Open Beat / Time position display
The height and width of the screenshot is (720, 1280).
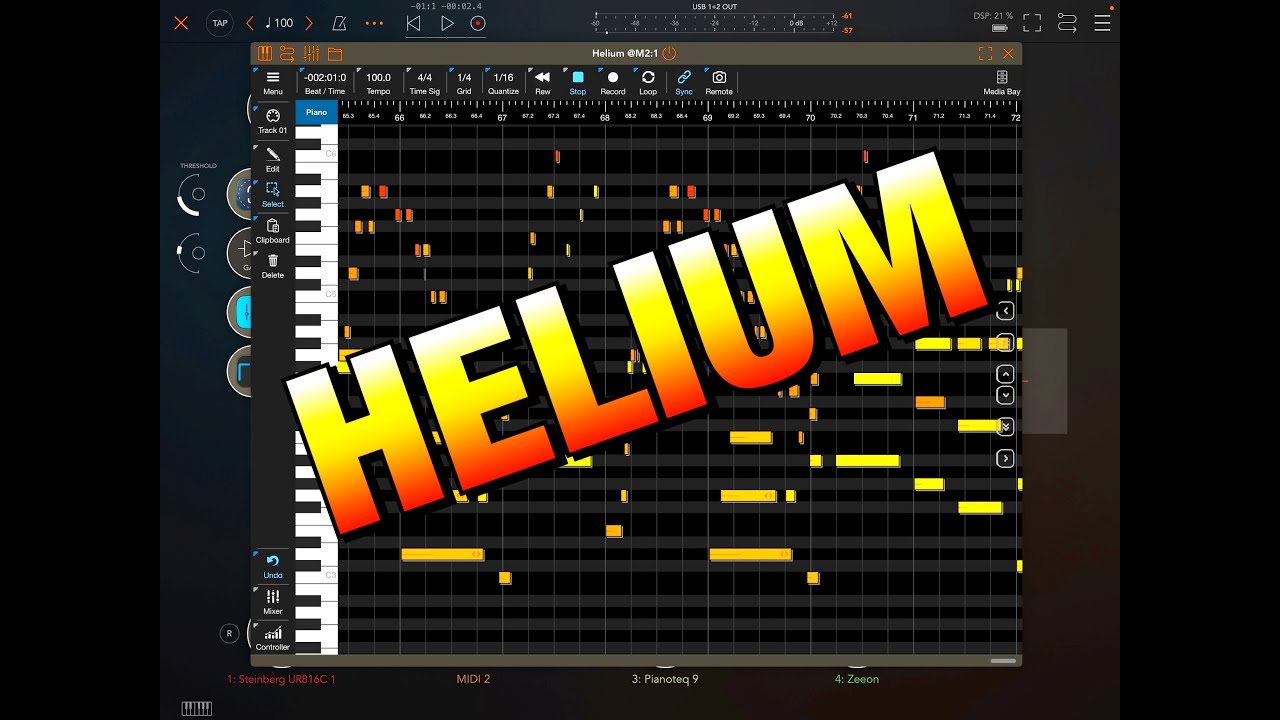point(325,83)
